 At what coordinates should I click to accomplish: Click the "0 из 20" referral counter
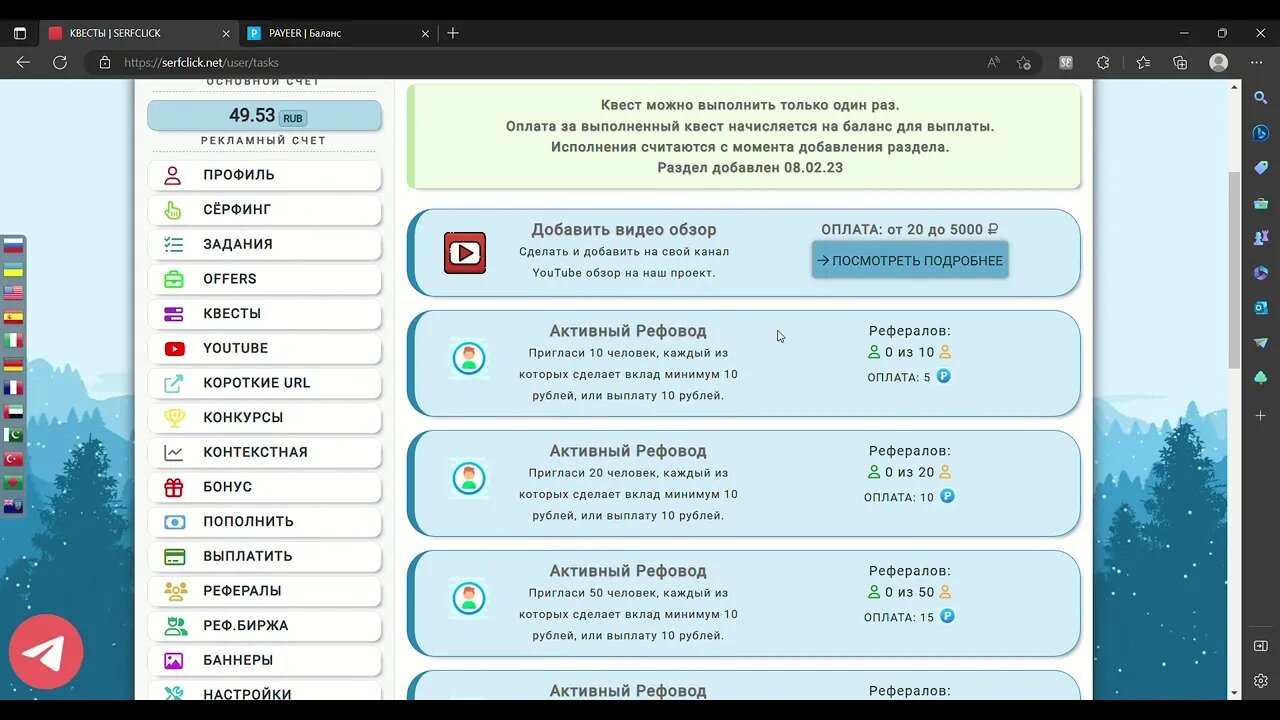pyautogui.click(x=909, y=472)
